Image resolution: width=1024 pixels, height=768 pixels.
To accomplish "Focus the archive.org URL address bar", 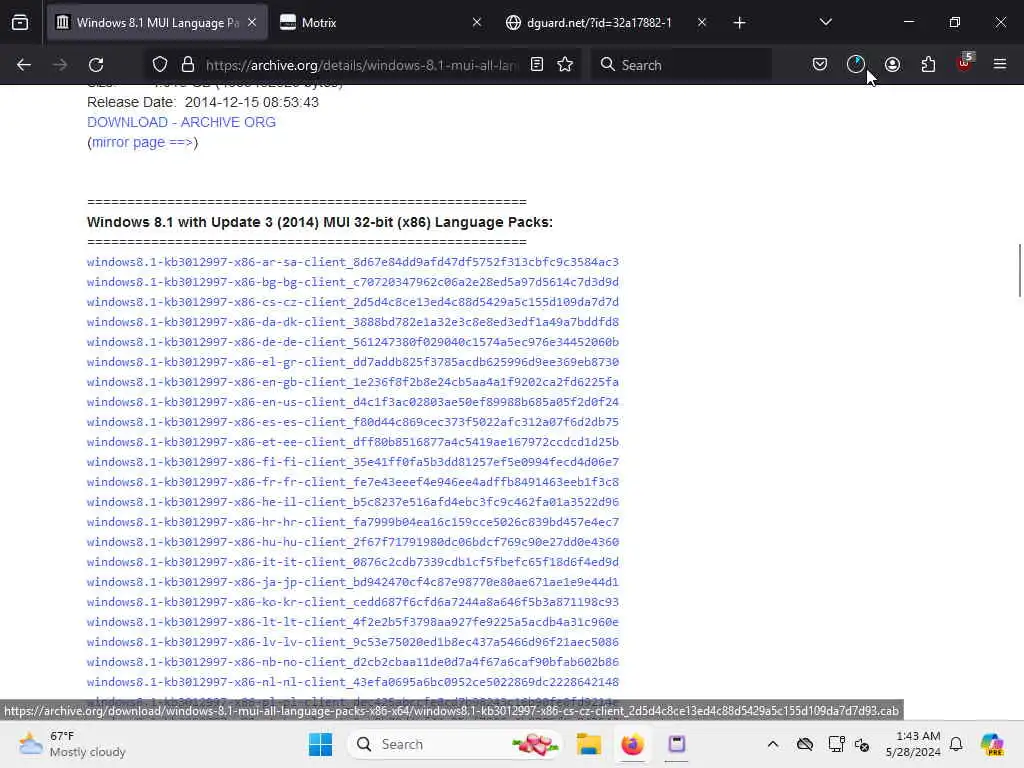I will coord(361,65).
